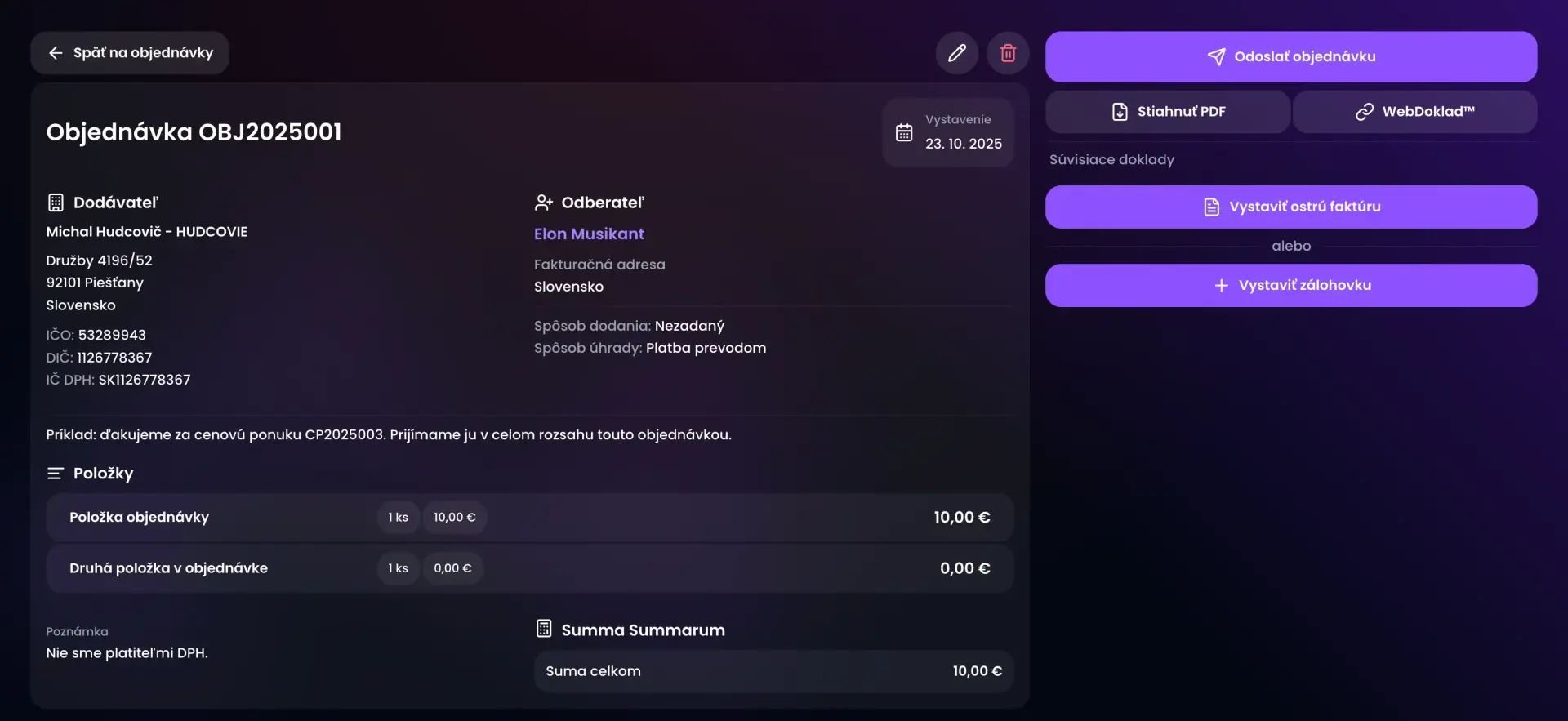Open customer Elon Musikant link
Screen dimensions: 1568x721
pyautogui.click(x=589, y=234)
